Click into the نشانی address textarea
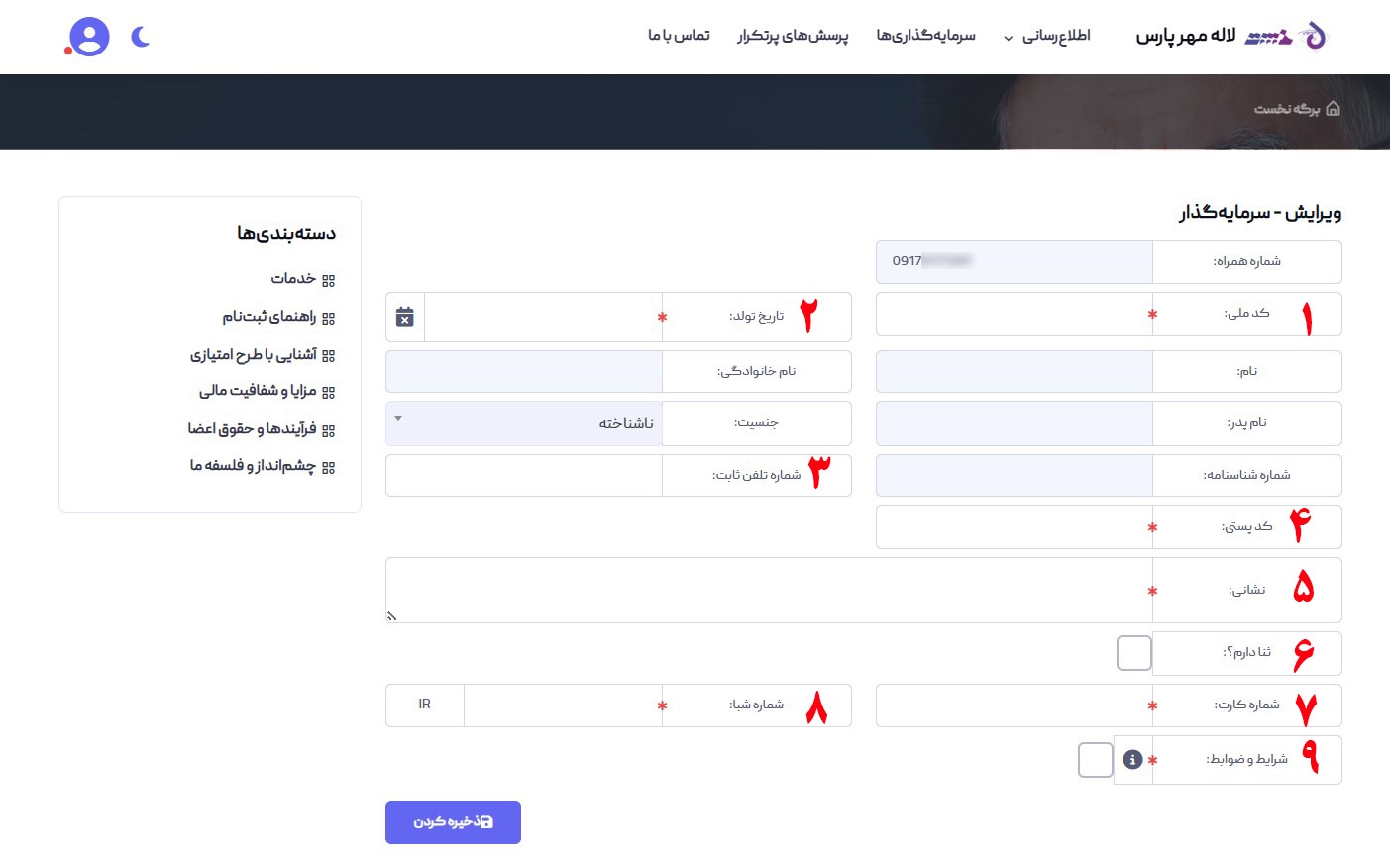 coord(768,590)
